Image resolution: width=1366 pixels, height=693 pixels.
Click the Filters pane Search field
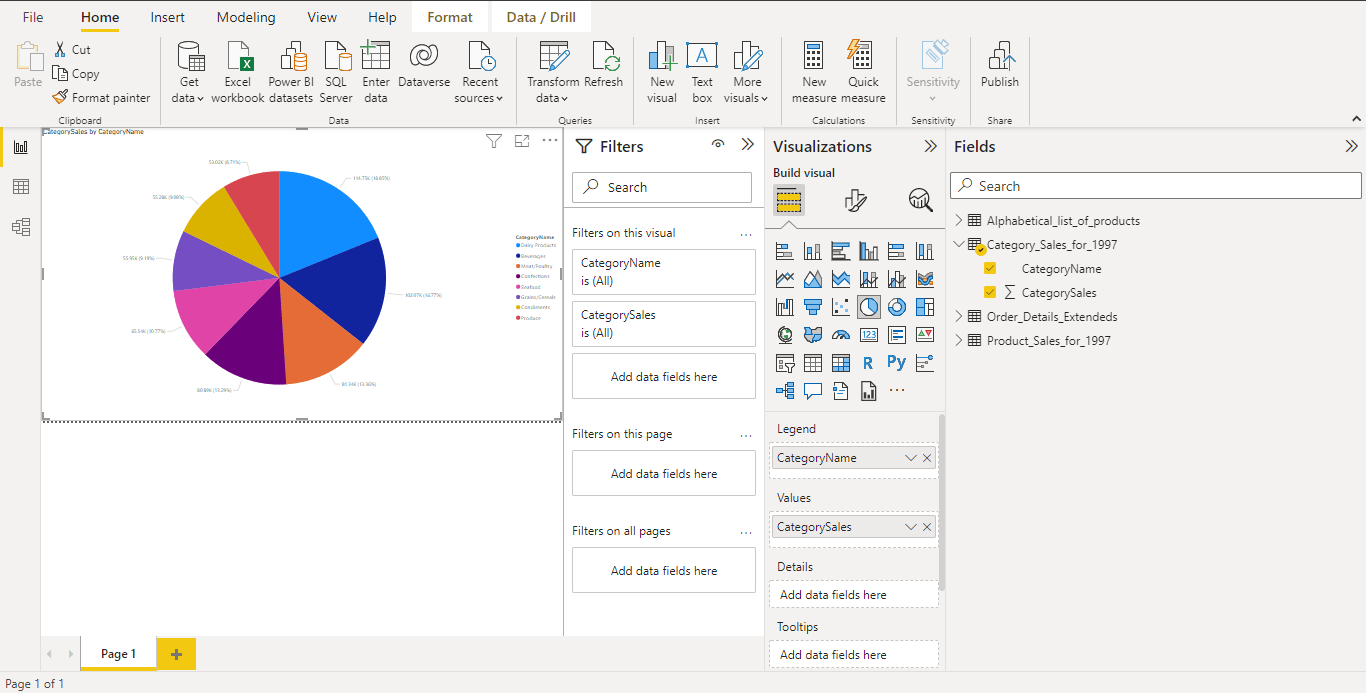662,187
